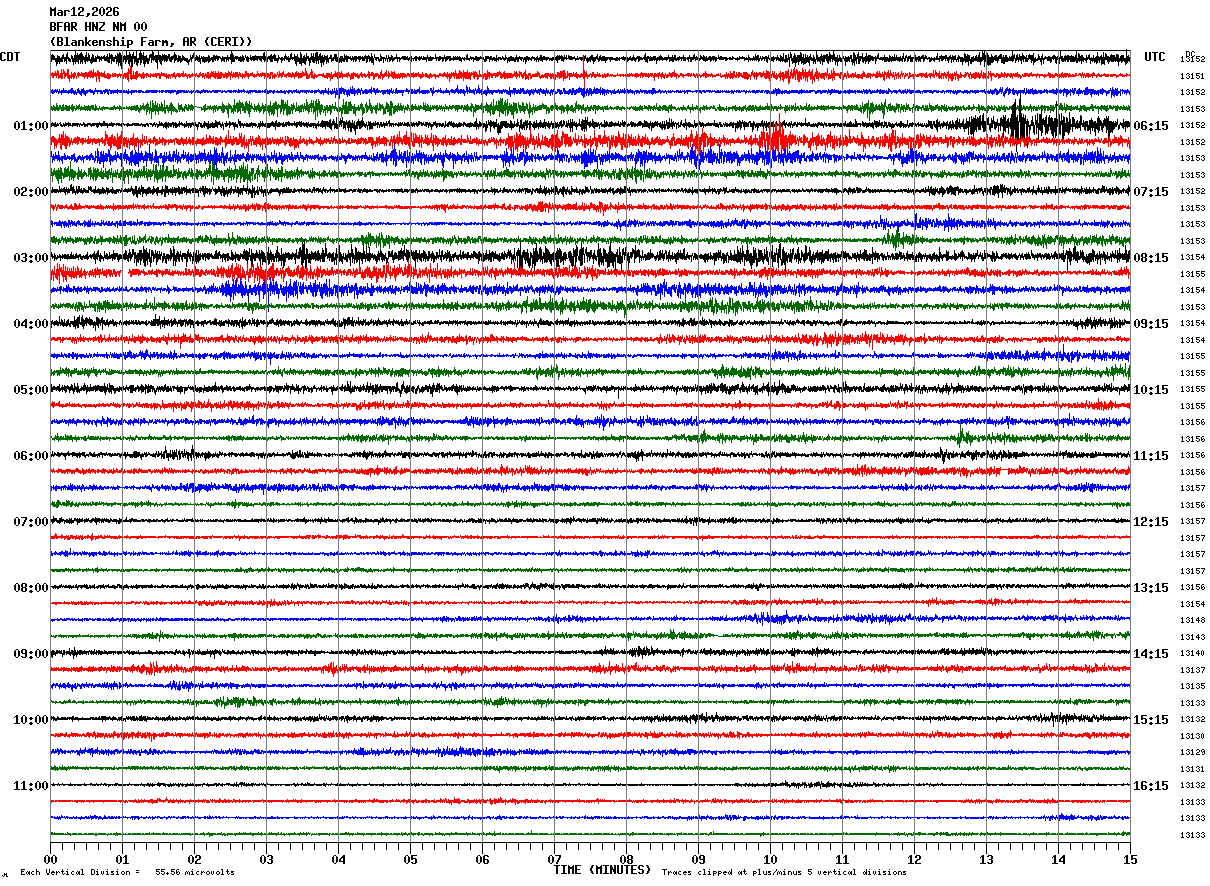The image size is (1210, 886).
Task: Select the 09:00 CDT time label
Action: (31, 654)
